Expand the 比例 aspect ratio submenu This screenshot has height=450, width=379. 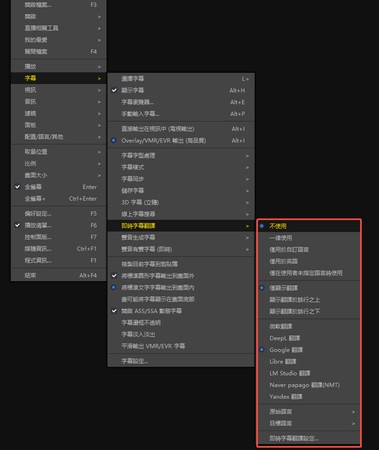pos(59,164)
